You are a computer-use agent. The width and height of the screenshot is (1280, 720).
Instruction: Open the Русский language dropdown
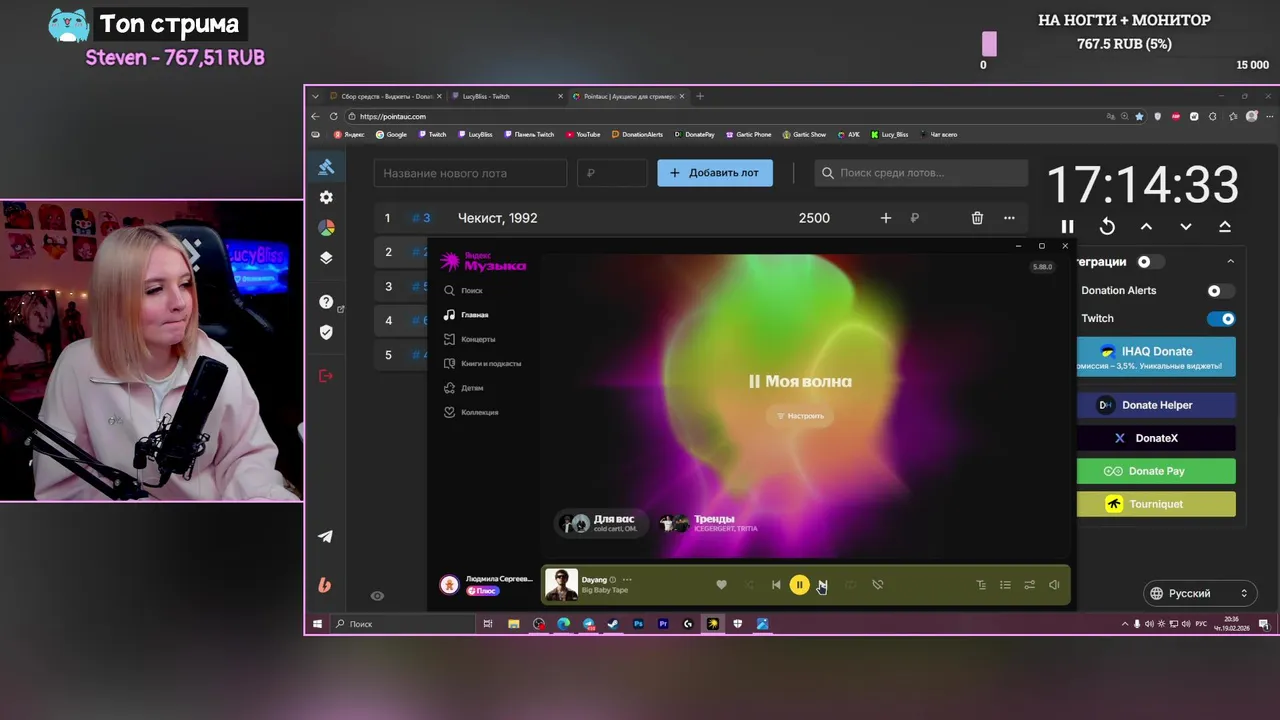click(x=1199, y=593)
